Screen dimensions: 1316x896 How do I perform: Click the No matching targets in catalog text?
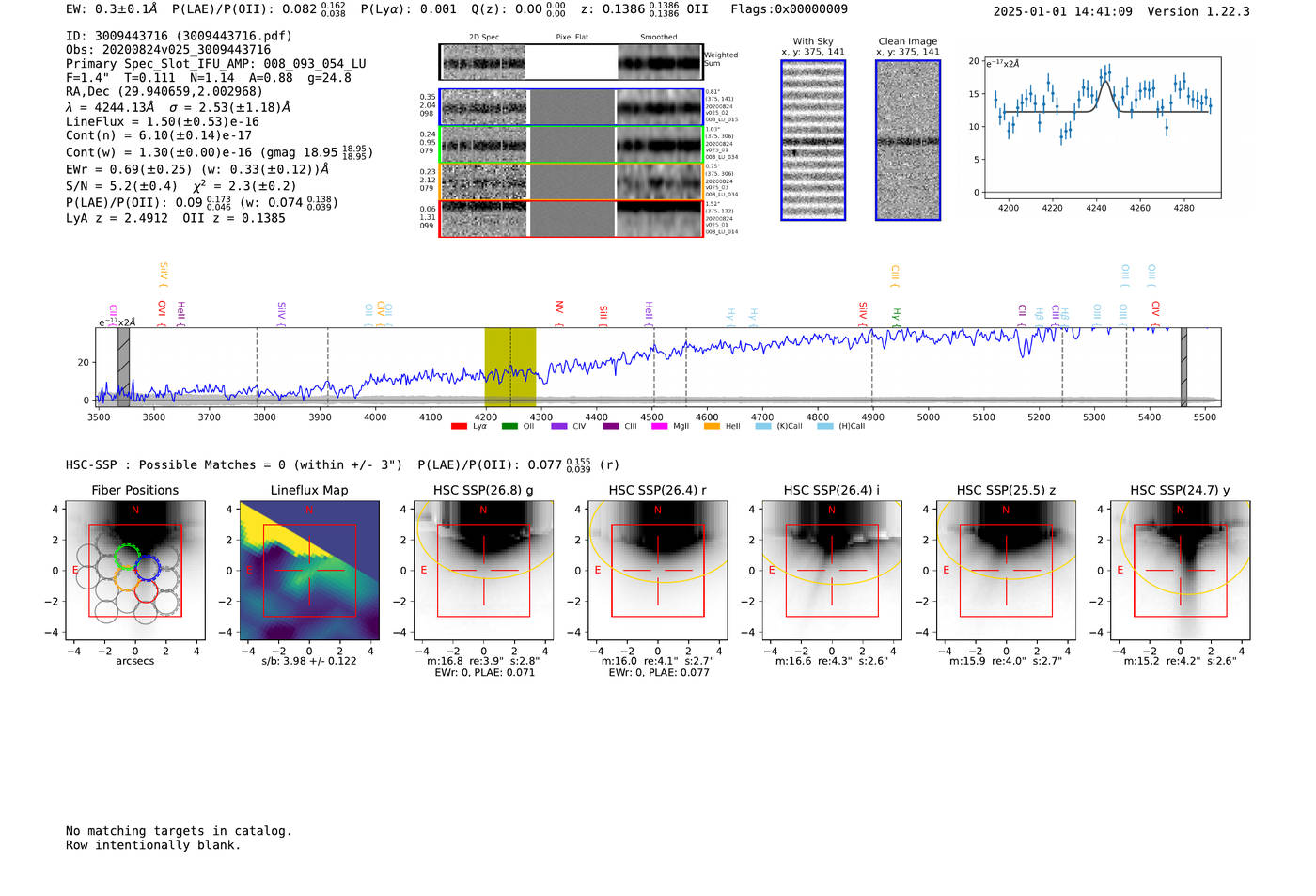(x=179, y=831)
